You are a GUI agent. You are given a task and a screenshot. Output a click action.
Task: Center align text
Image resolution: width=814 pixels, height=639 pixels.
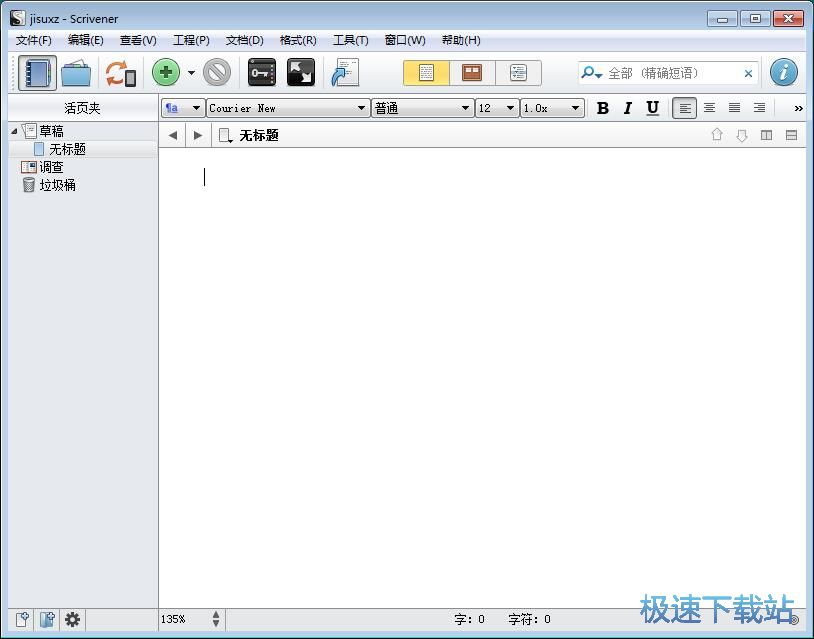coord(709,108)
